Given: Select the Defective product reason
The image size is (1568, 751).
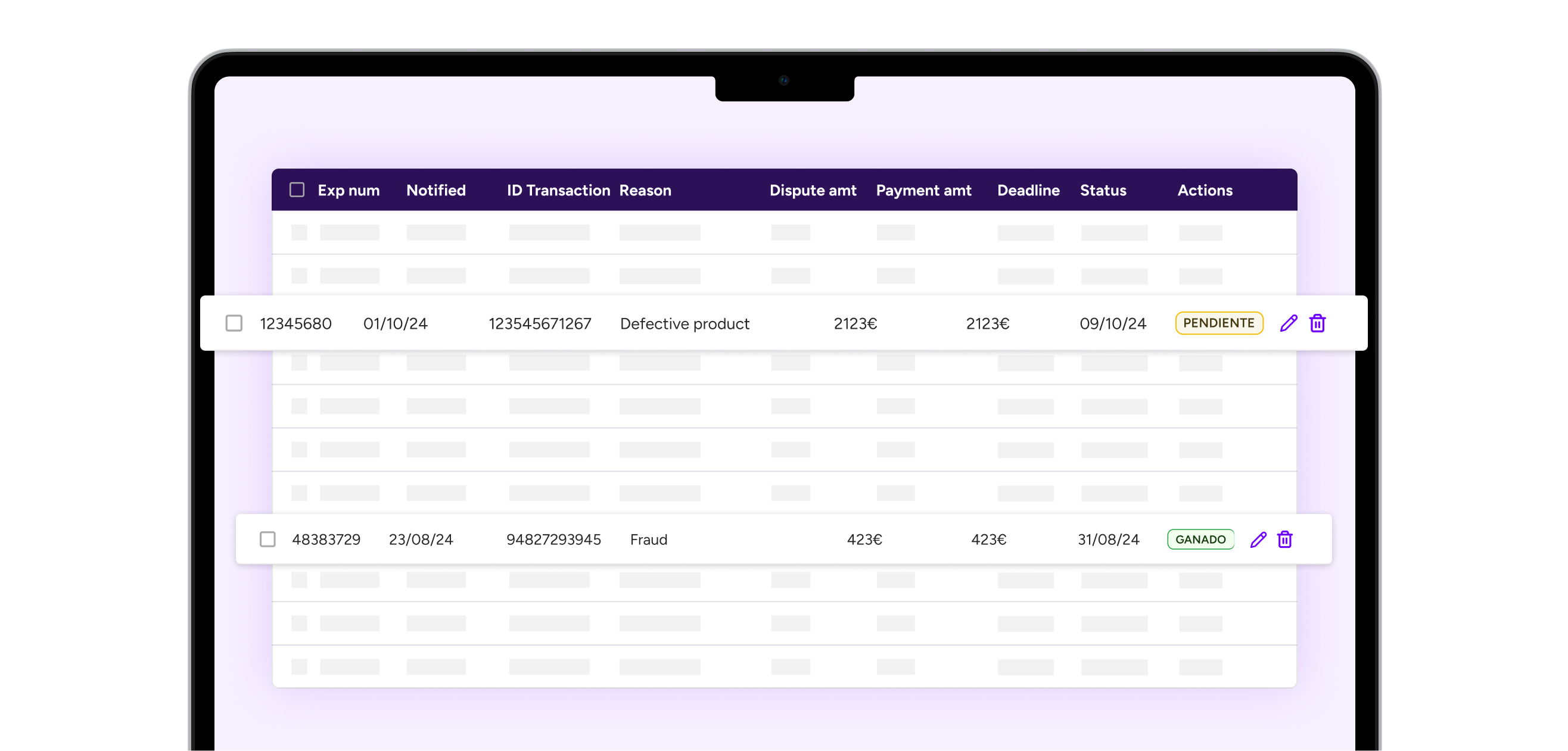Looking at the screenshot, I should 685,324.
